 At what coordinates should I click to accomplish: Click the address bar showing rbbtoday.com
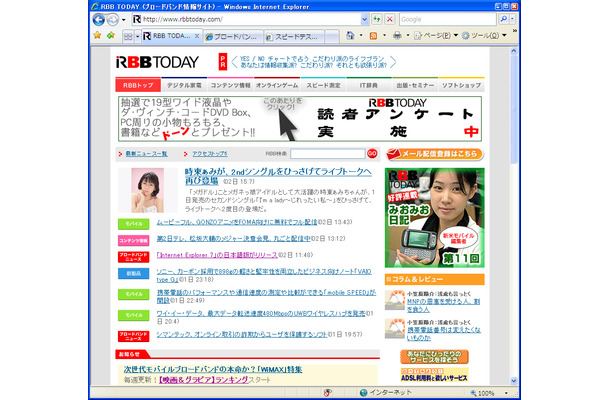pyautogui.click(x=245, y=19)
